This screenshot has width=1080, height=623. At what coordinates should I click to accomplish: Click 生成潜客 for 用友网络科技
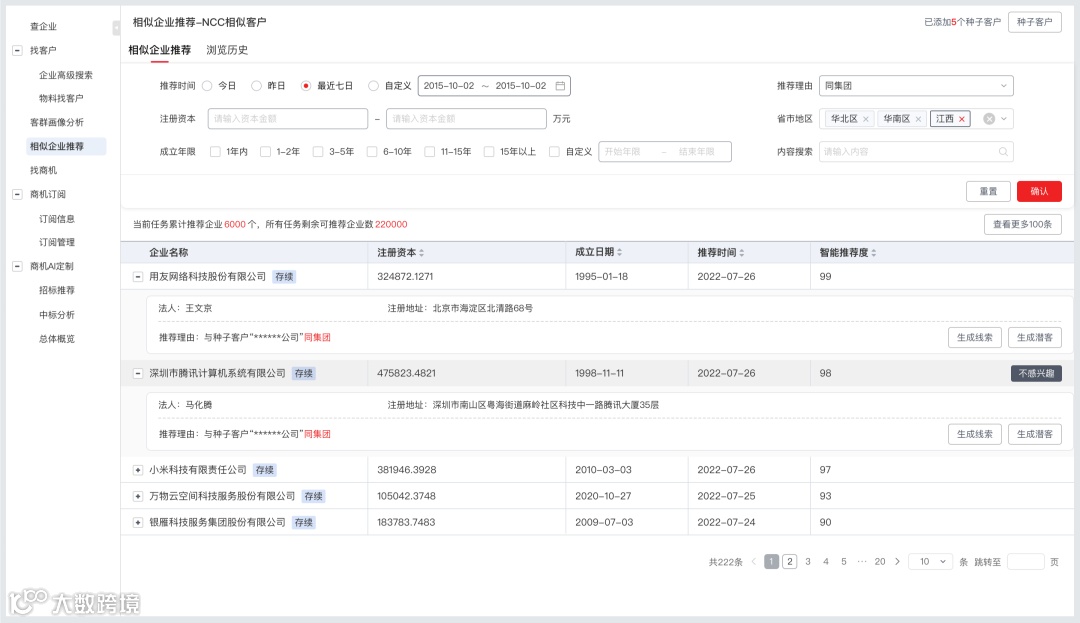tap(1035, 337)
